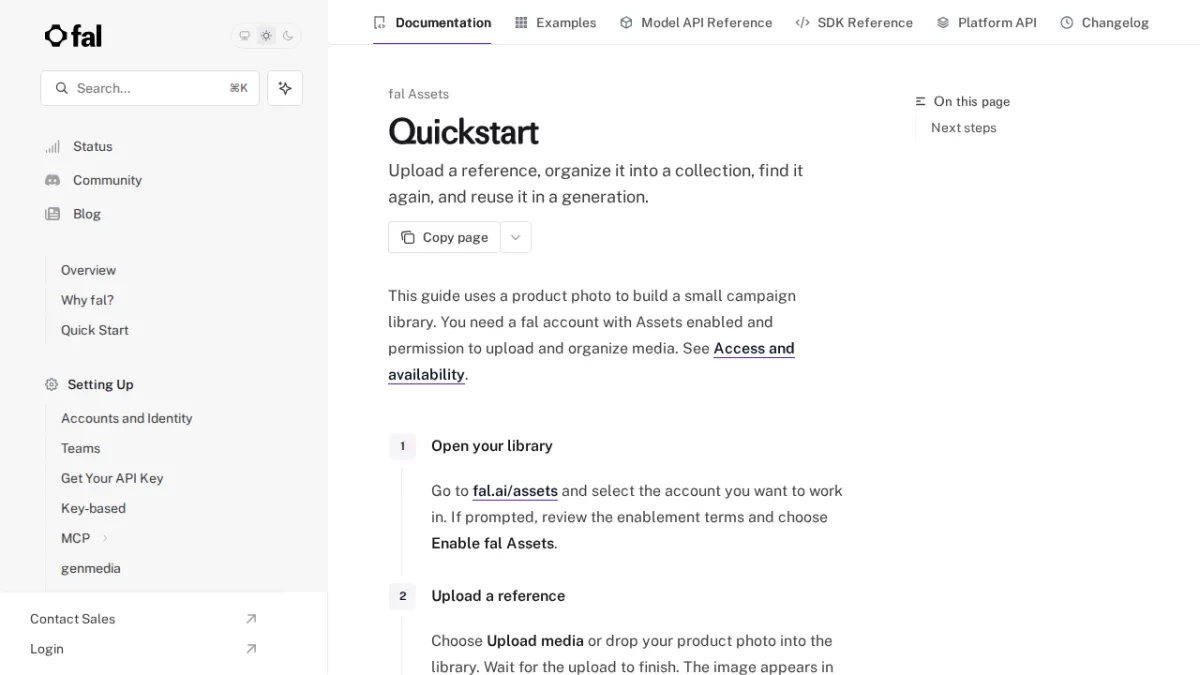
Task: Open MCP sidebar entry
Action: [x=75, y=538]
